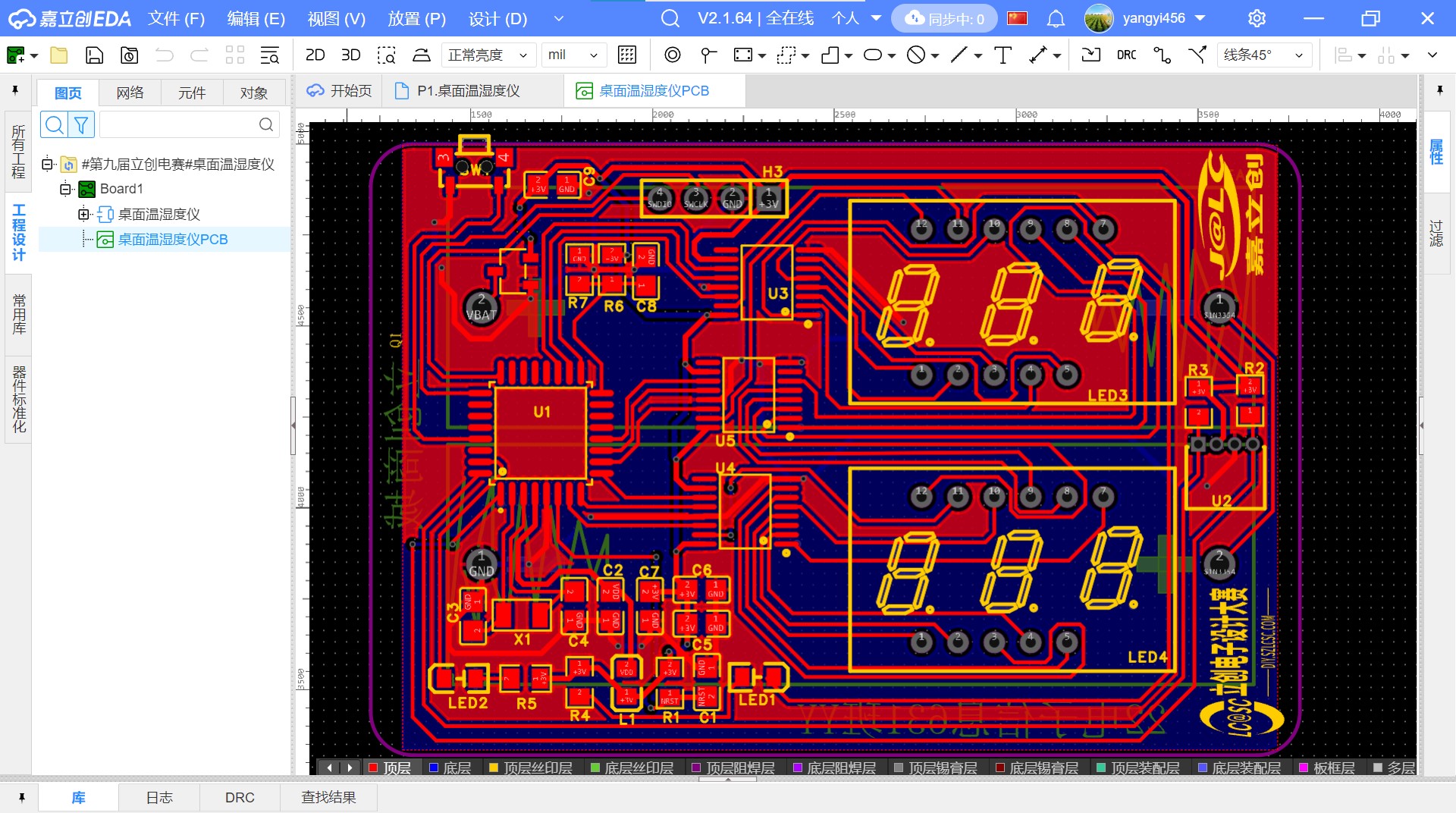Image resolution: width=1456 pixels, height=813 pixels.
Task: Select the dimension measure tool
Action: (x=1037, y=55)
